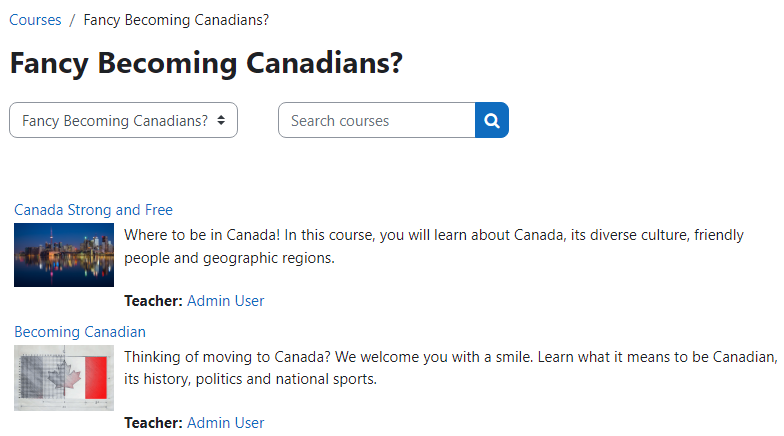Viewport: 784px width, 436px height.
Task: Click the 'Thinking of moving to Canada?' description line
Action: coord(450,357)
